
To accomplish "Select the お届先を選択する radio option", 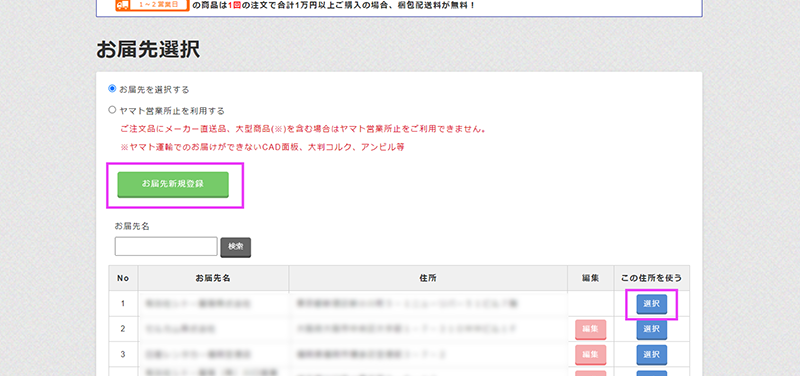I will pos(112,89).
